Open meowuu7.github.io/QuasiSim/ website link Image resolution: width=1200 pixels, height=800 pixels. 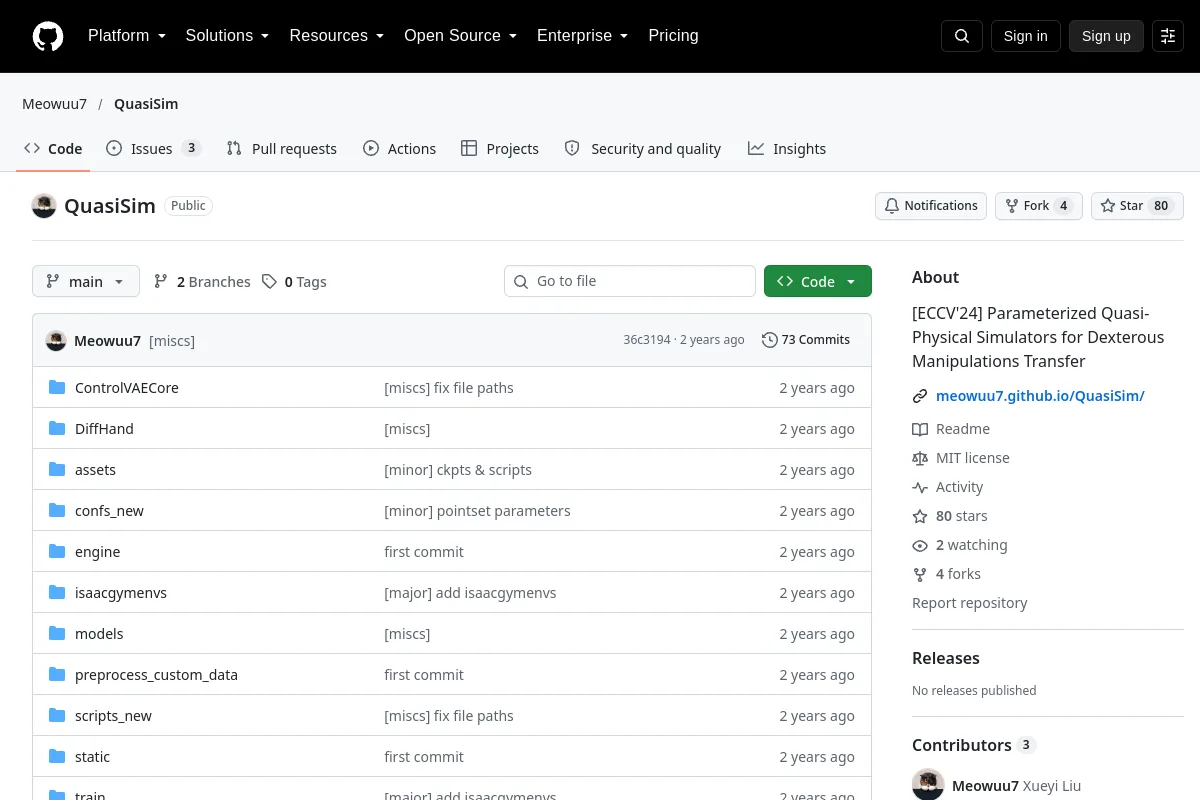point(1040,396)
